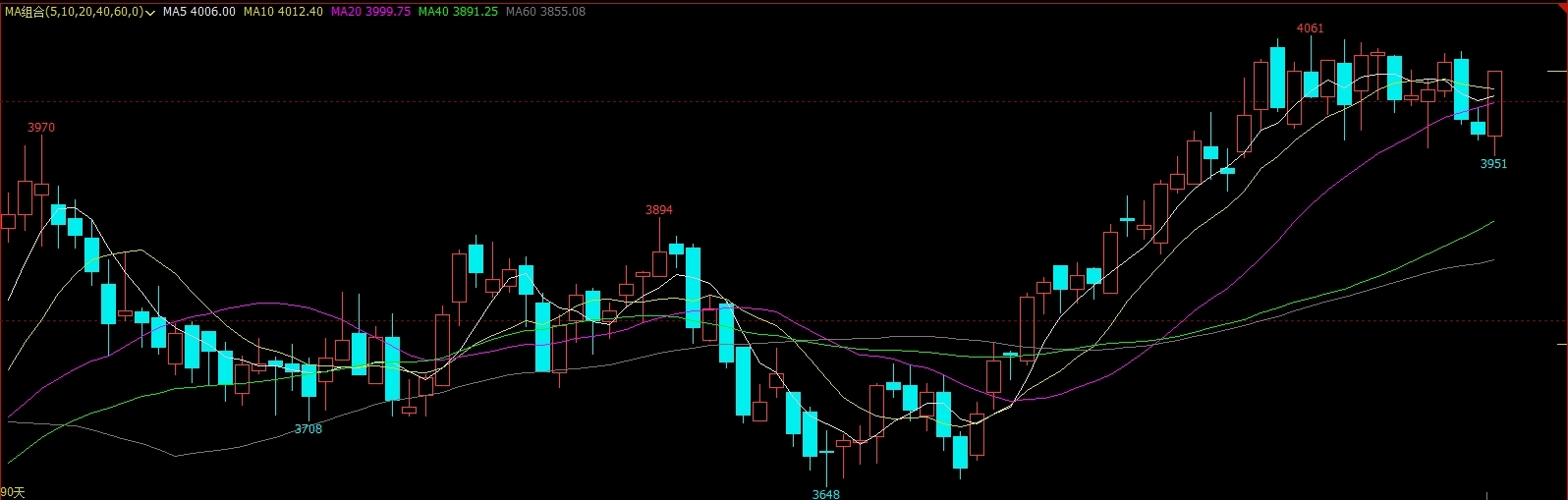Select the MA60 3855.08 value label
Image resolution: width=1568 pixels, height=500 pixels.
(545, 12)
